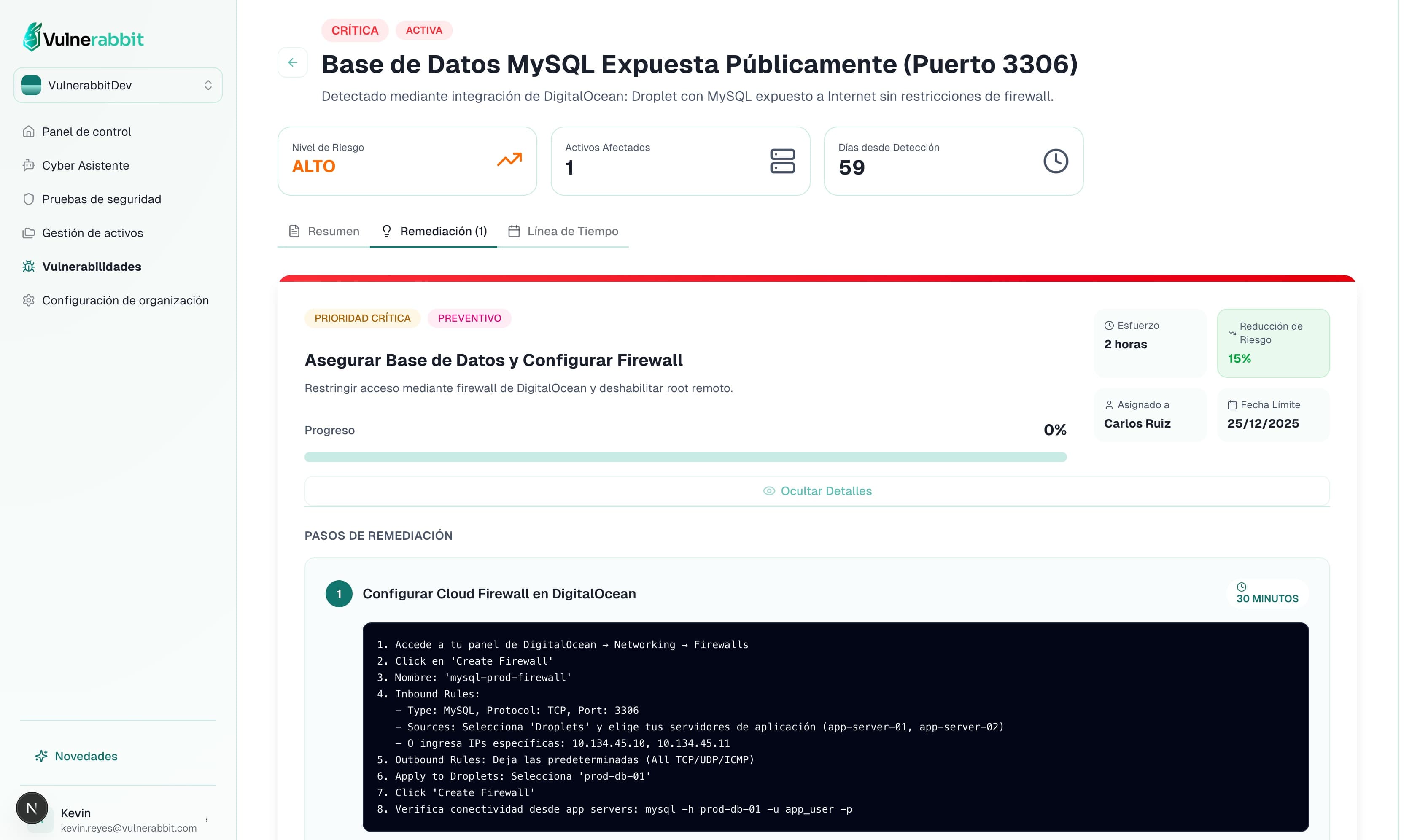Screen dimensions: 1412x840
Task: Select Vulnerabilidades in the sidebar
Action: click(92, 267)
